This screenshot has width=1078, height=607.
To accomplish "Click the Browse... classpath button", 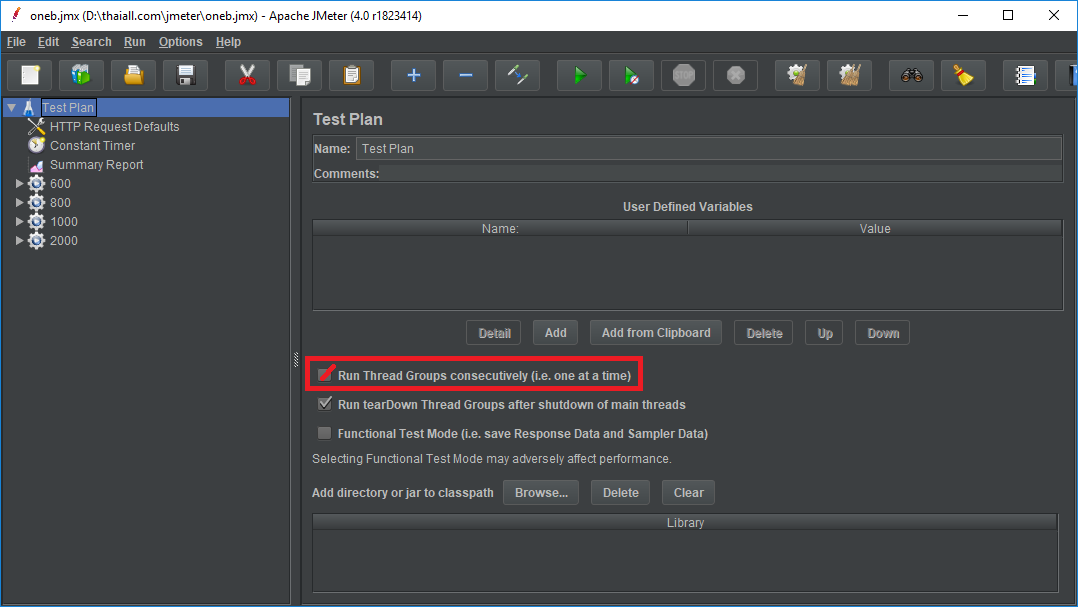I will 541,492.
